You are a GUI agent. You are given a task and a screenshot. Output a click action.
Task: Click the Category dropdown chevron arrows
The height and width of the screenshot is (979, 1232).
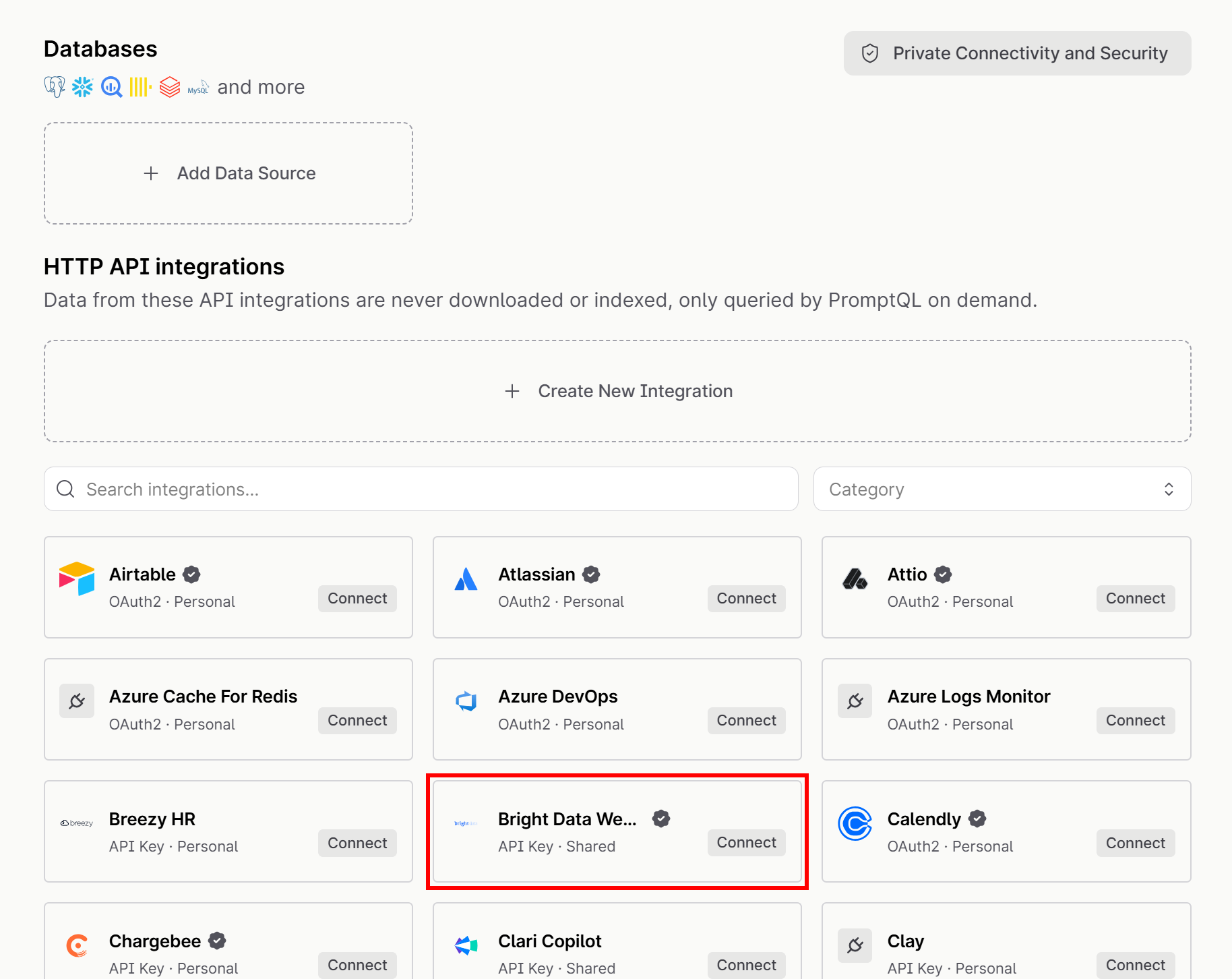(1169, 489)
